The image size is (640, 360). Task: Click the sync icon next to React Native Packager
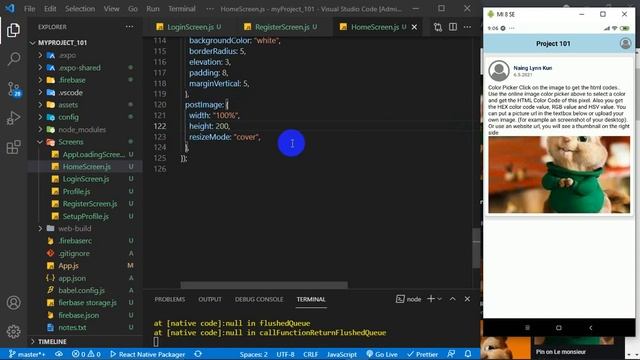click(198, 354)
